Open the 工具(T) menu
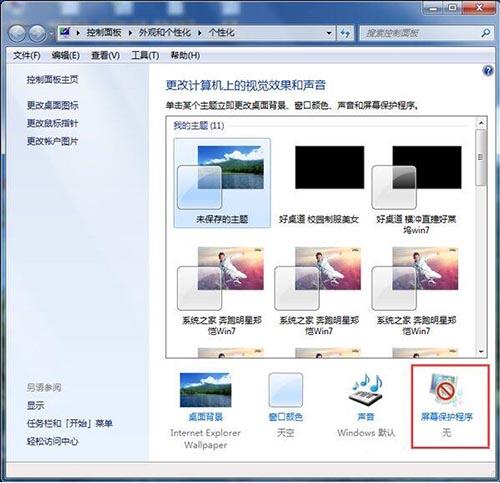The width and height of the screenshot is (500, 483). pyautogui.click(x=145, y=55)
